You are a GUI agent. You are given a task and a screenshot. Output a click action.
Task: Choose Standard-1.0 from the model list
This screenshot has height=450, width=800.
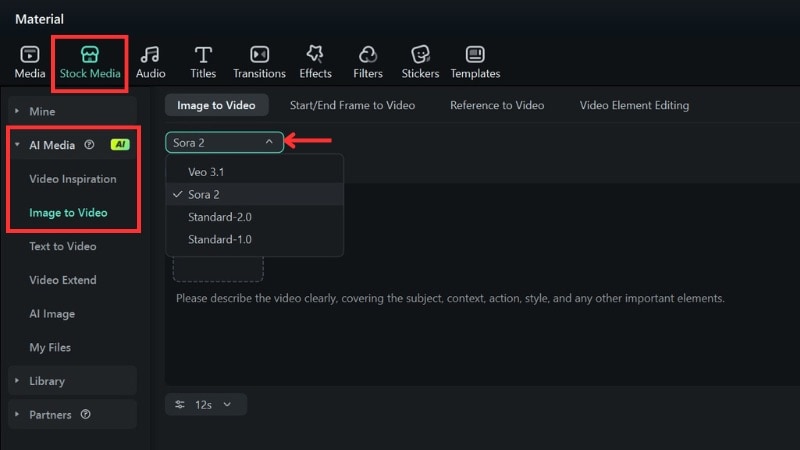point(254,239)
